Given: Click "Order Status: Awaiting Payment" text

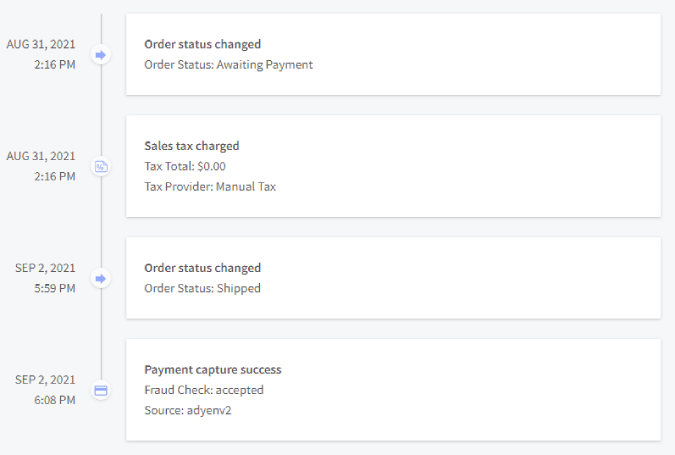Looking at the screenshot, I should pyautogui.click(x=228, y=65).
